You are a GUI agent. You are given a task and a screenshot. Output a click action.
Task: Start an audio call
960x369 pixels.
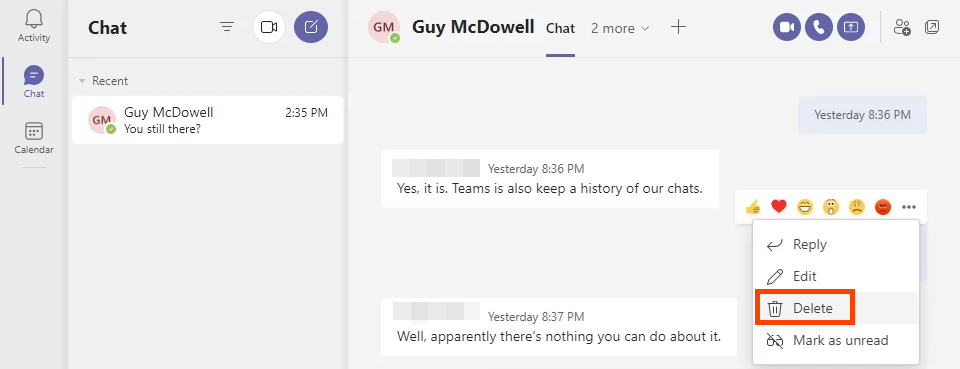(819, 28)
